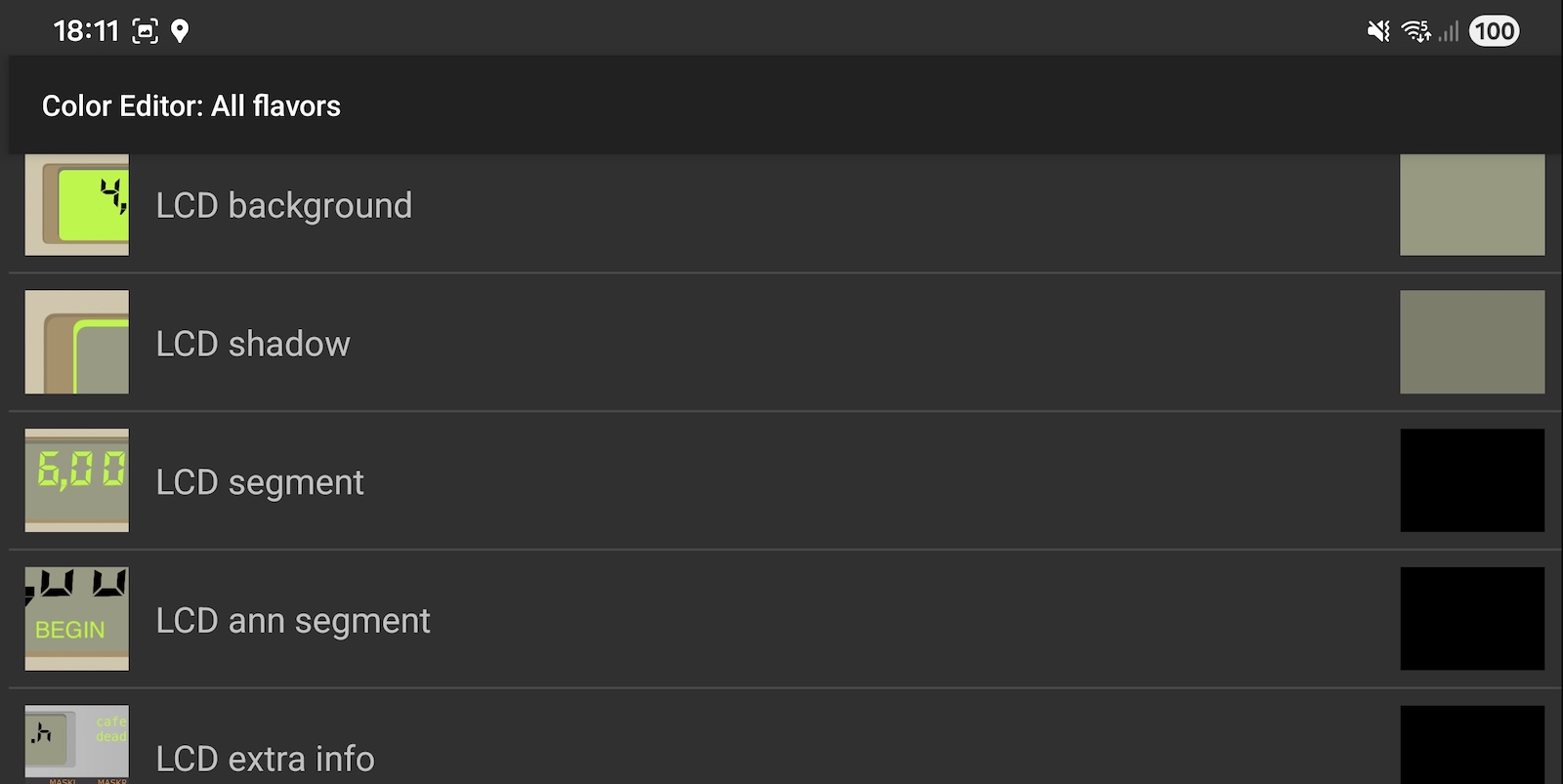Open the LCD background color swatch
Screen dimensions: 1563x784
[1472, 205]
